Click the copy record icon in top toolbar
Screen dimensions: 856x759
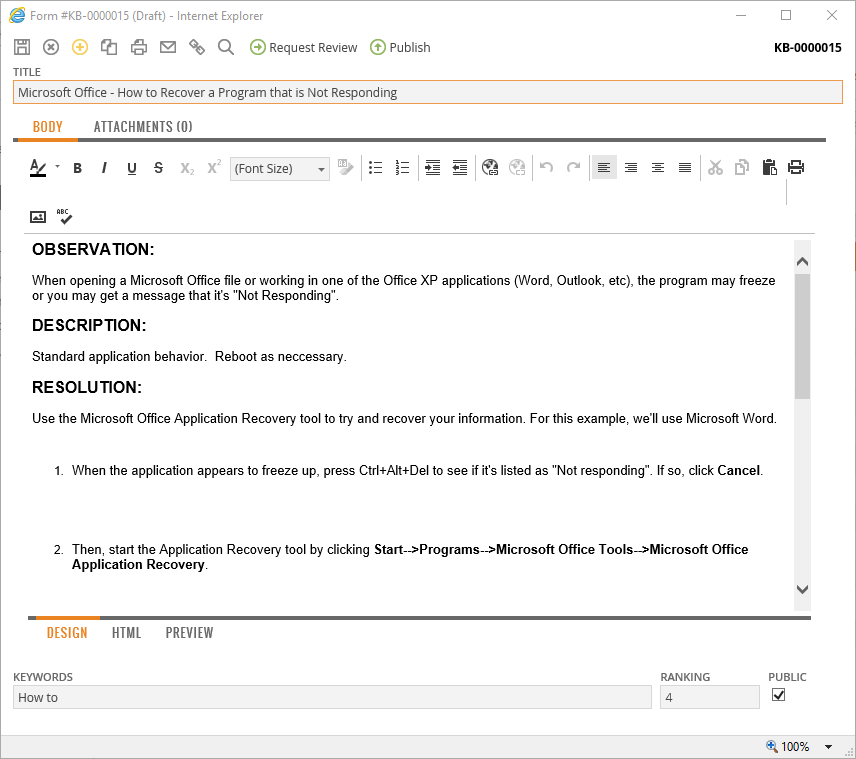coord(109,47)
